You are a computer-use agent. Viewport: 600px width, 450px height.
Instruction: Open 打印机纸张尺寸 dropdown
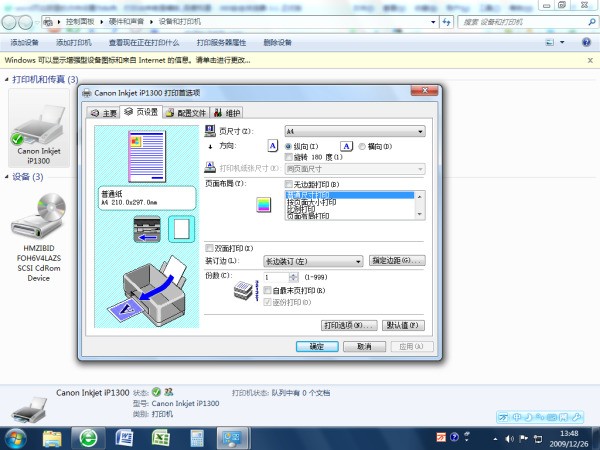pyautogui.click(x=355, y=169)
